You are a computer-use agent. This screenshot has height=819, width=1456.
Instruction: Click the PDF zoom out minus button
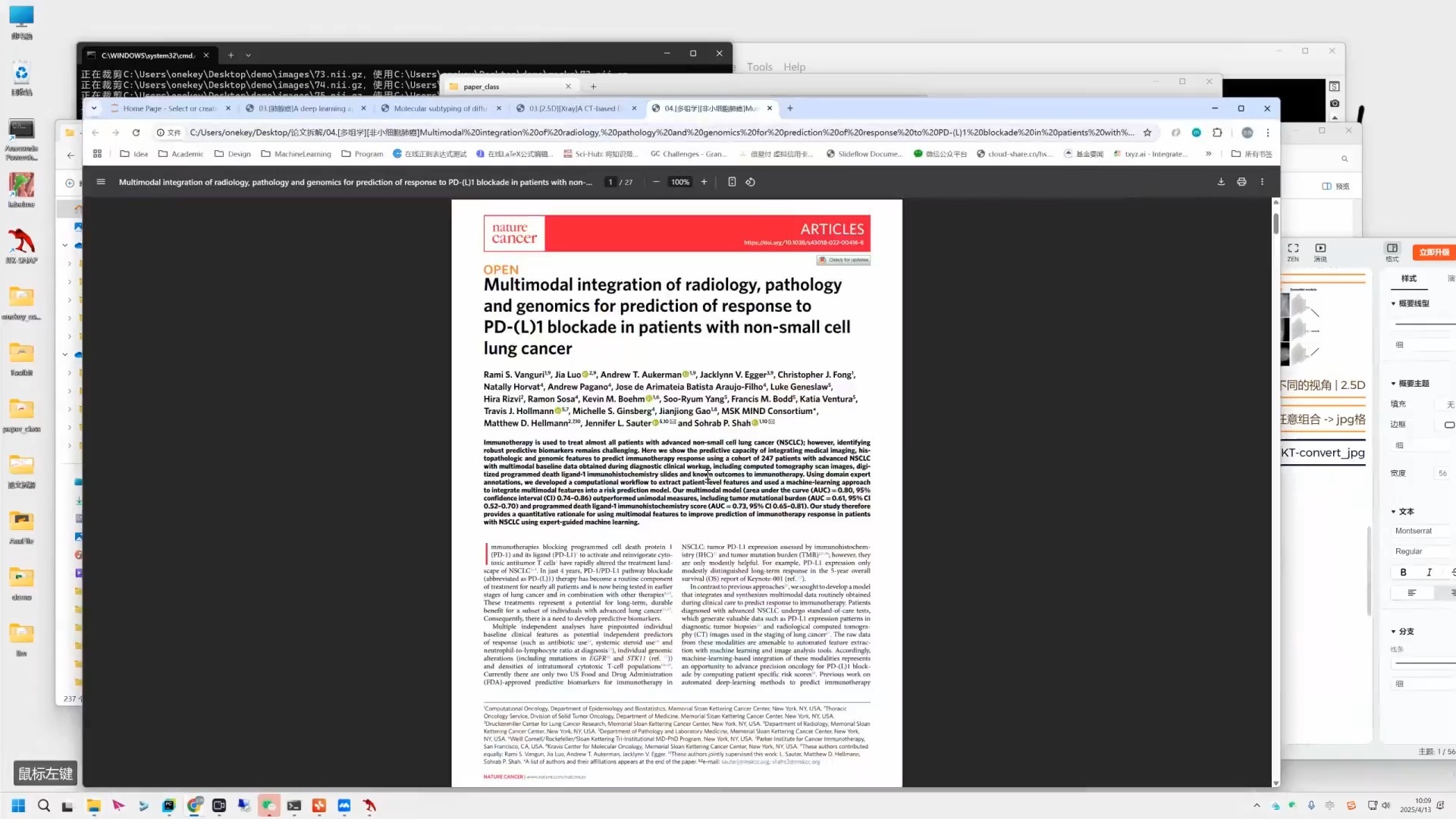(x=656, y=182)
